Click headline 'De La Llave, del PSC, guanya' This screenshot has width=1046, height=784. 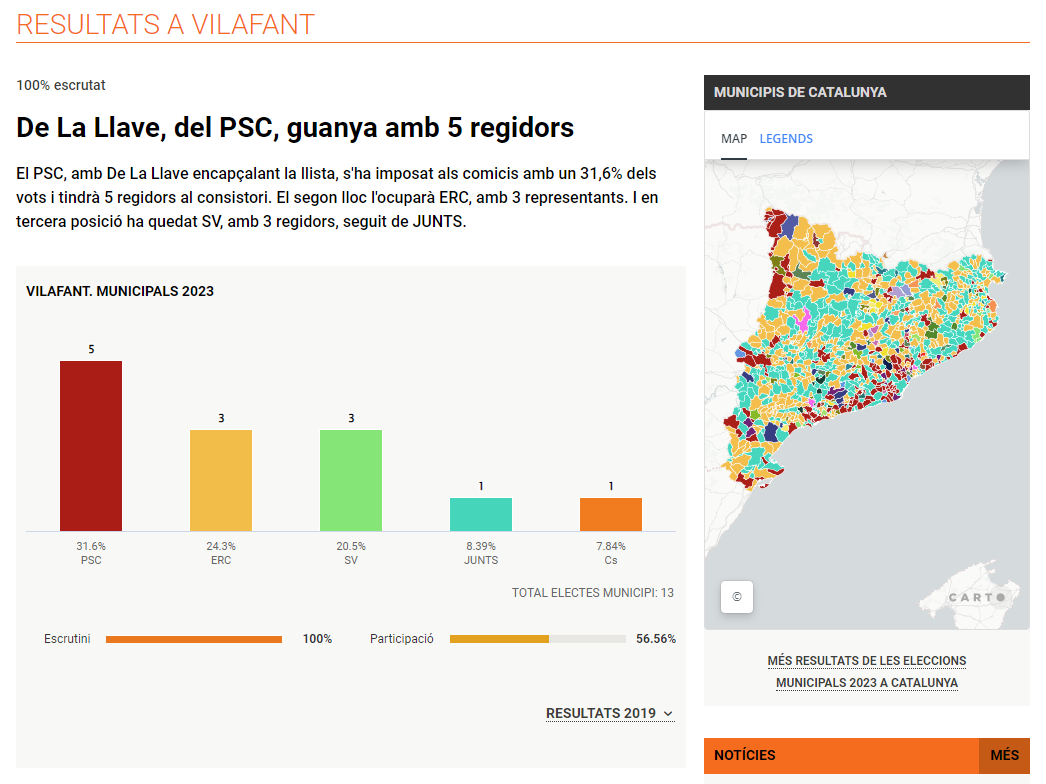coord(295,127)
